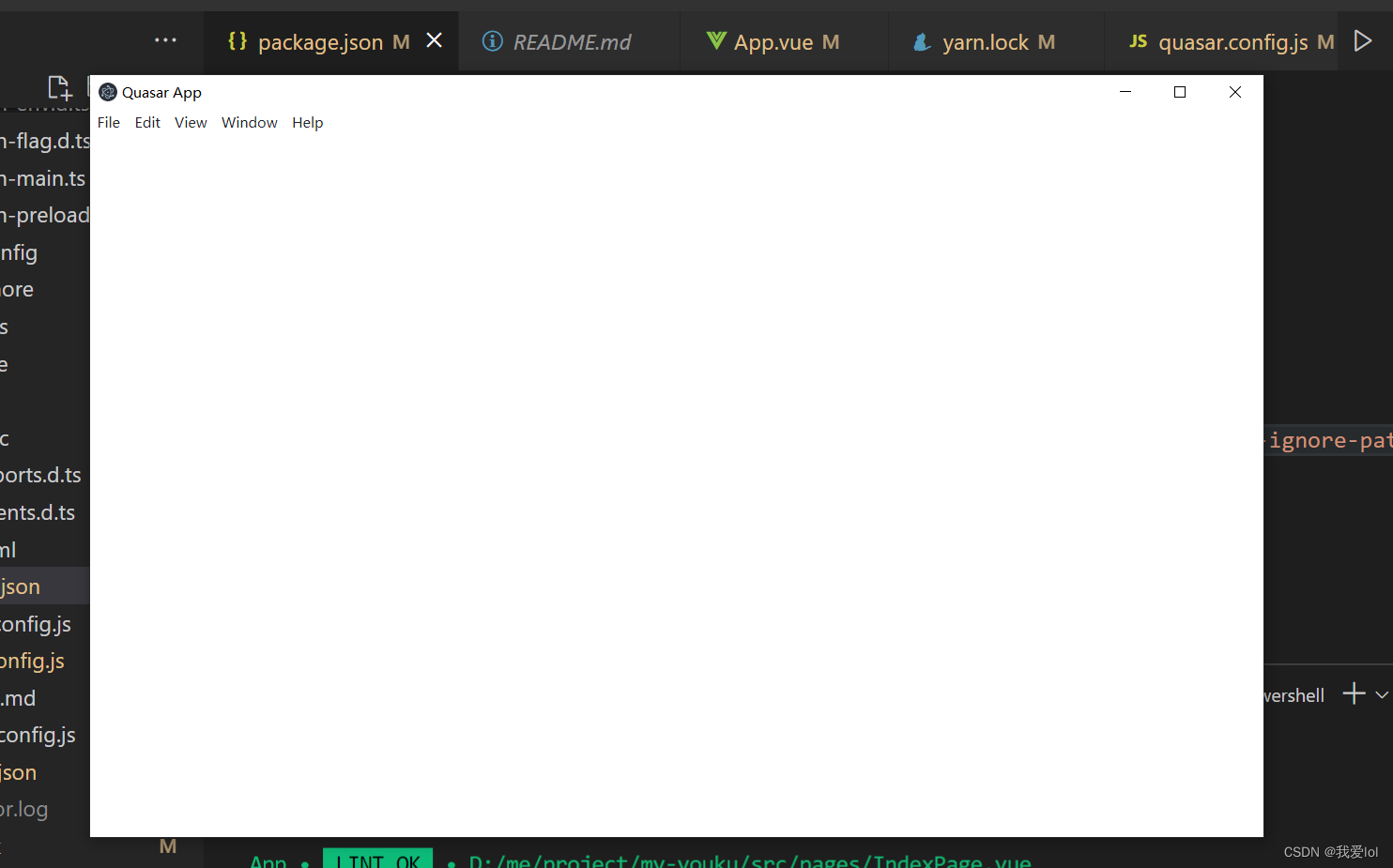Viewport: 1393px width, 868px height.
Task: Click the New File icon in the Explorer
Action: 59,87
